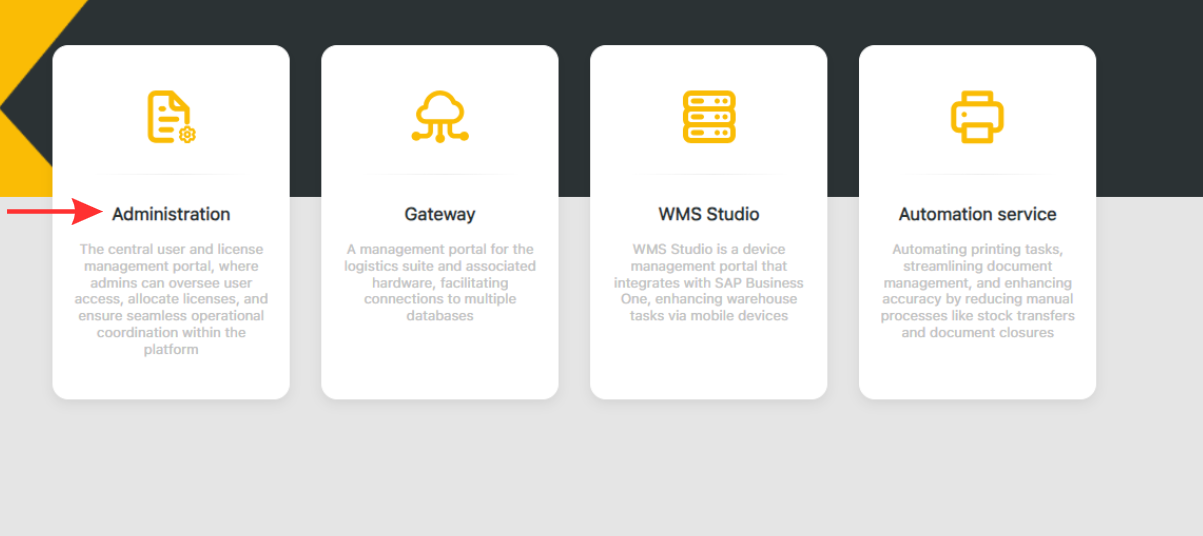The height and width of the screenshot is (536, 1203).
Task: Select the WMS Studio heading
Action: click(x=709, y=214)
